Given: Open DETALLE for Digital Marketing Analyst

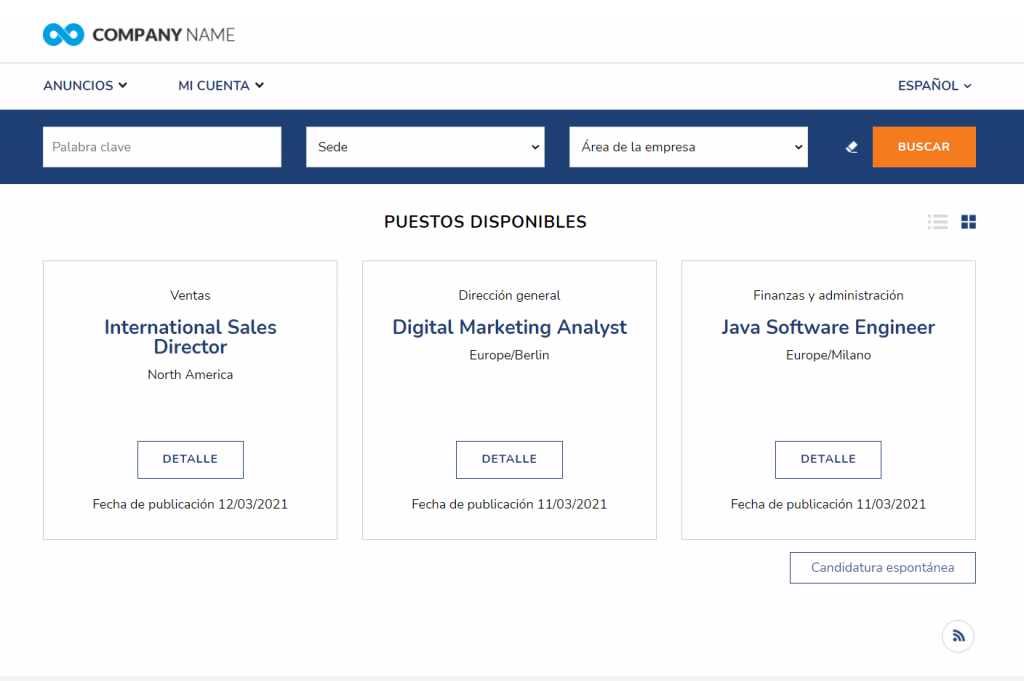Looking at the screenshot, I should [x=509, y=460].
